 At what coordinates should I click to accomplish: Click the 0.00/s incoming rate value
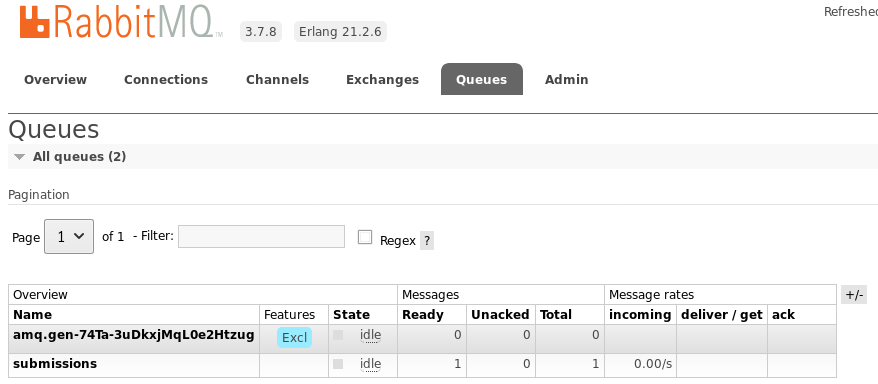coord(653,364)
